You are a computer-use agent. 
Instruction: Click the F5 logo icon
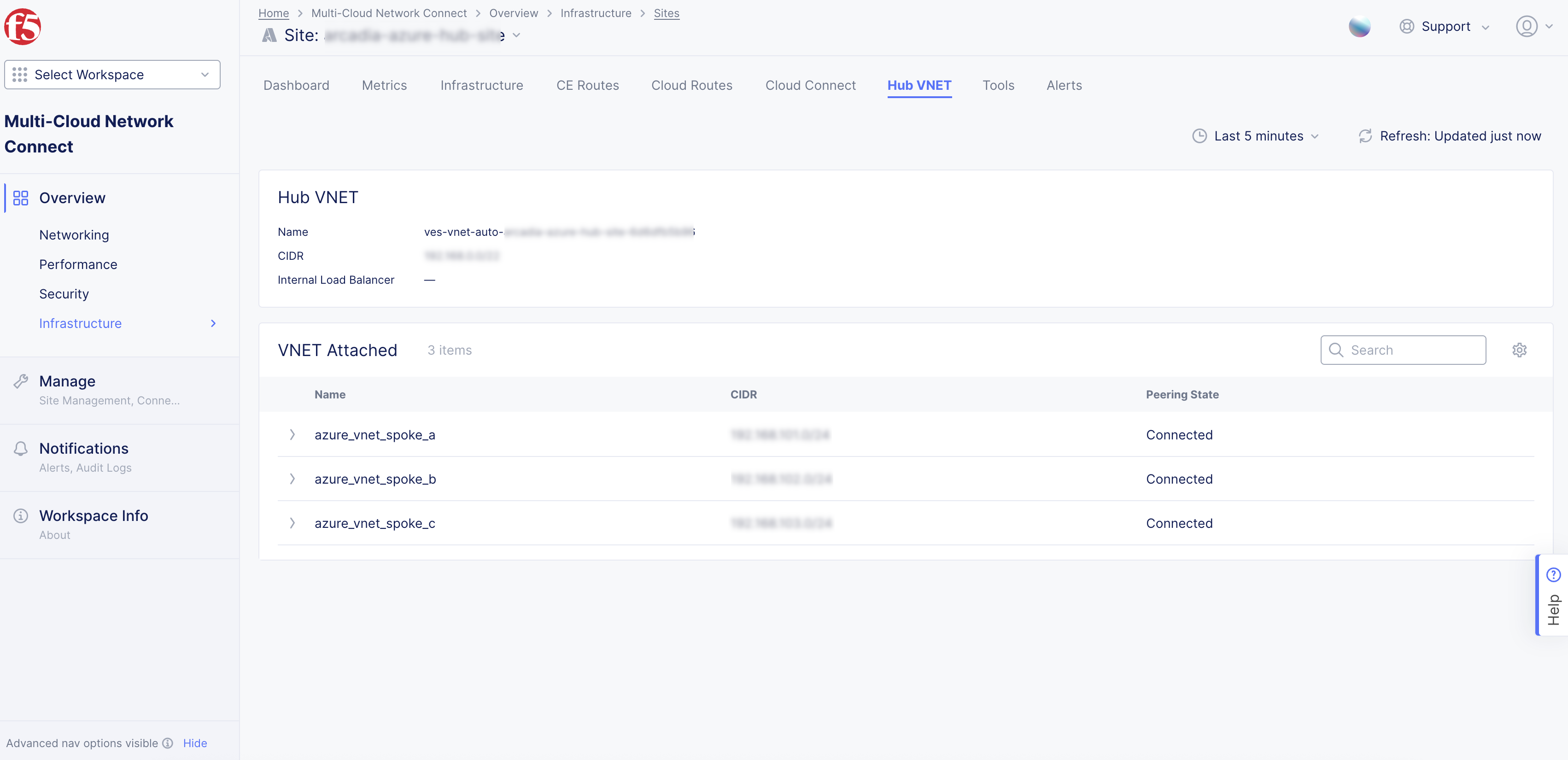click(x=23, y=27)
